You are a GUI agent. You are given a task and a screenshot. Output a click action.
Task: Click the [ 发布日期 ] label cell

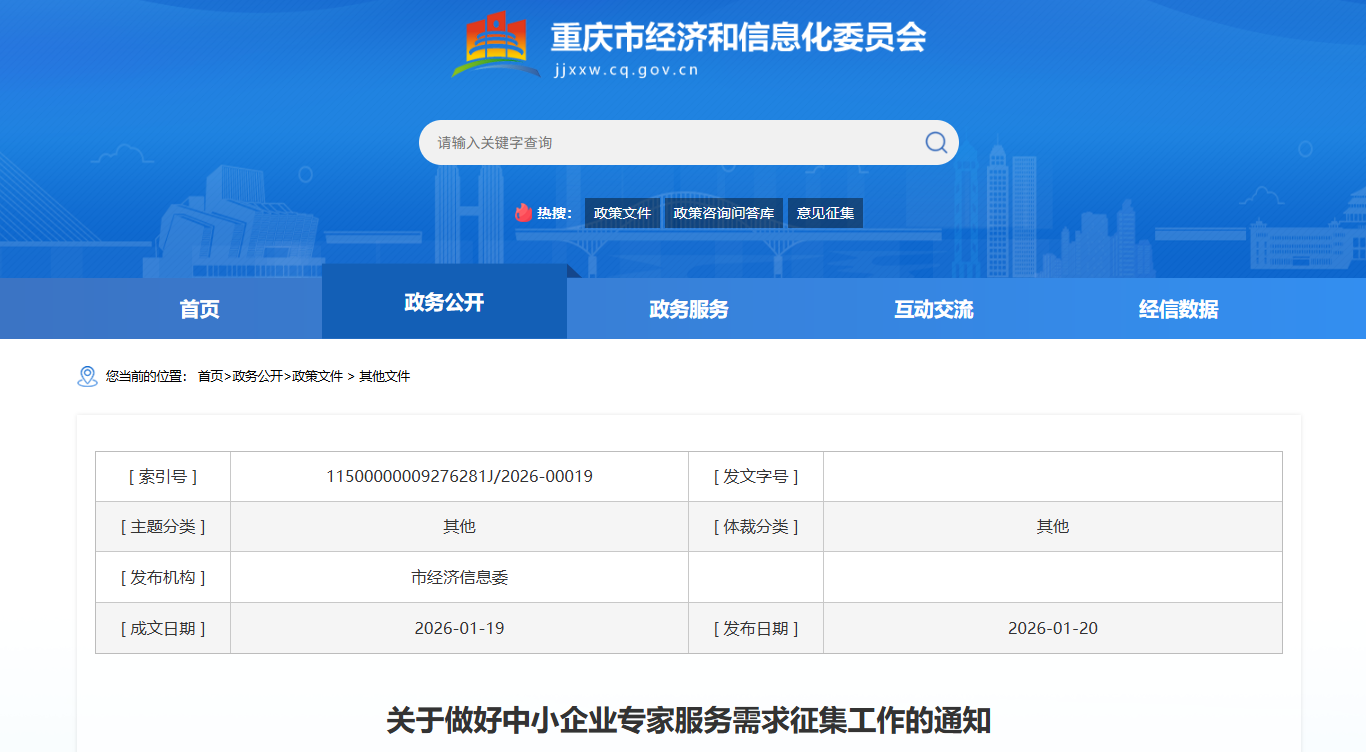point(756,628)
